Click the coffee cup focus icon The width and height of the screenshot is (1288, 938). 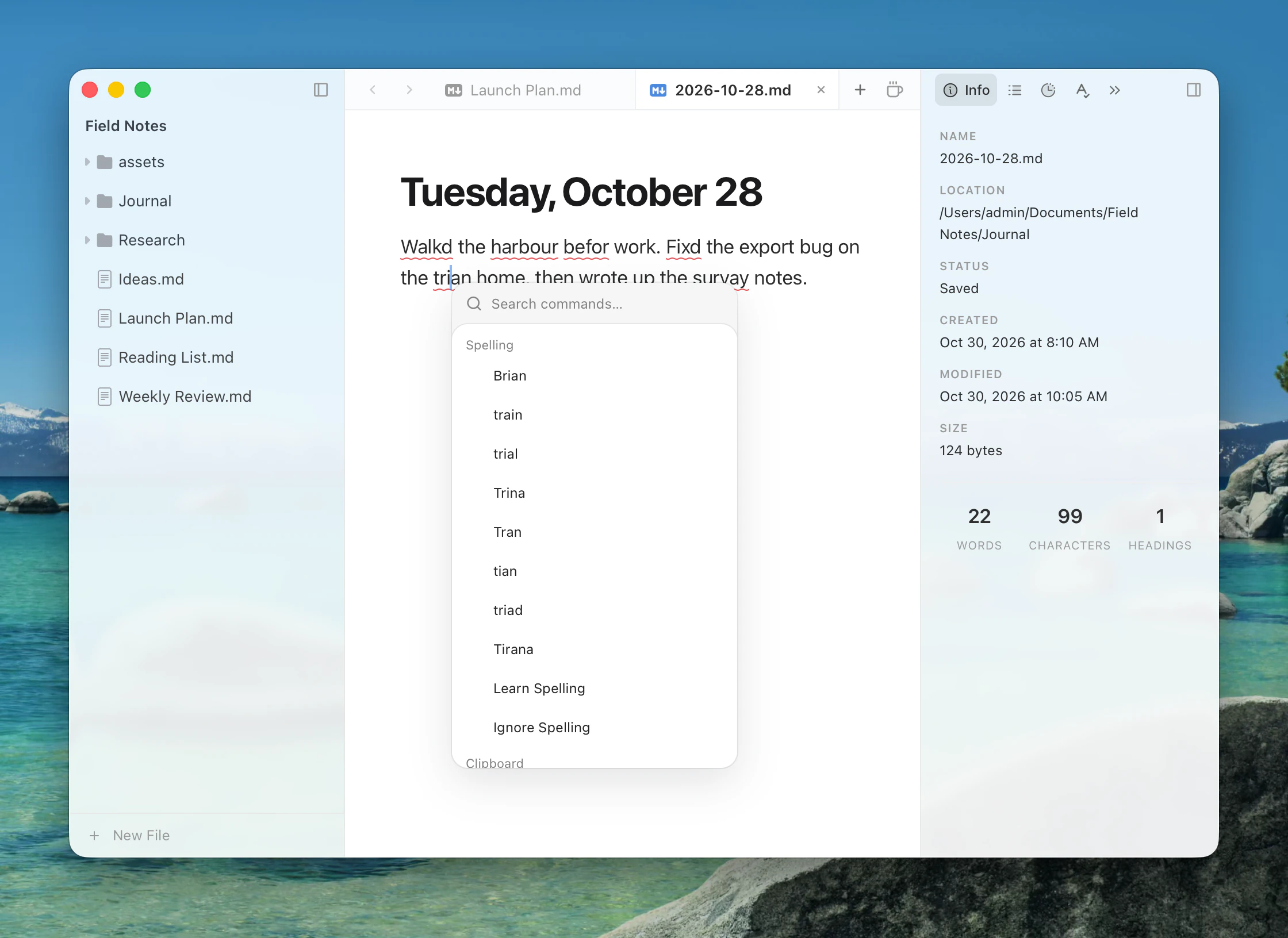tap(894, 90)
